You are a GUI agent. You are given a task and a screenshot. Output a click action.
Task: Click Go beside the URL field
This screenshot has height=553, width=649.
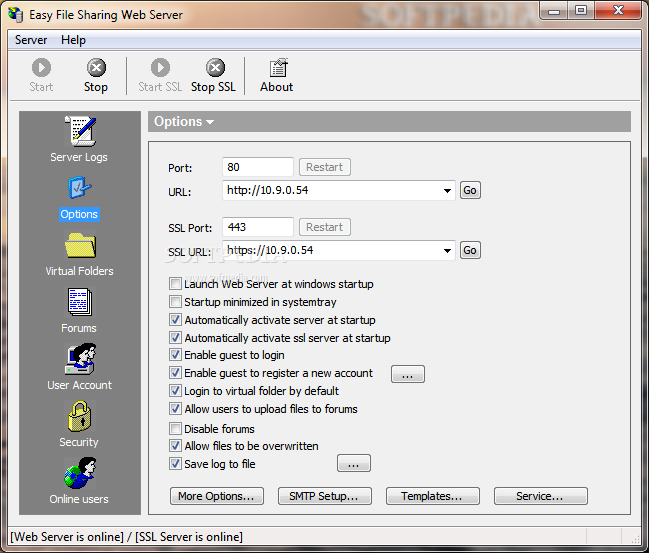[x=470, y=190]
